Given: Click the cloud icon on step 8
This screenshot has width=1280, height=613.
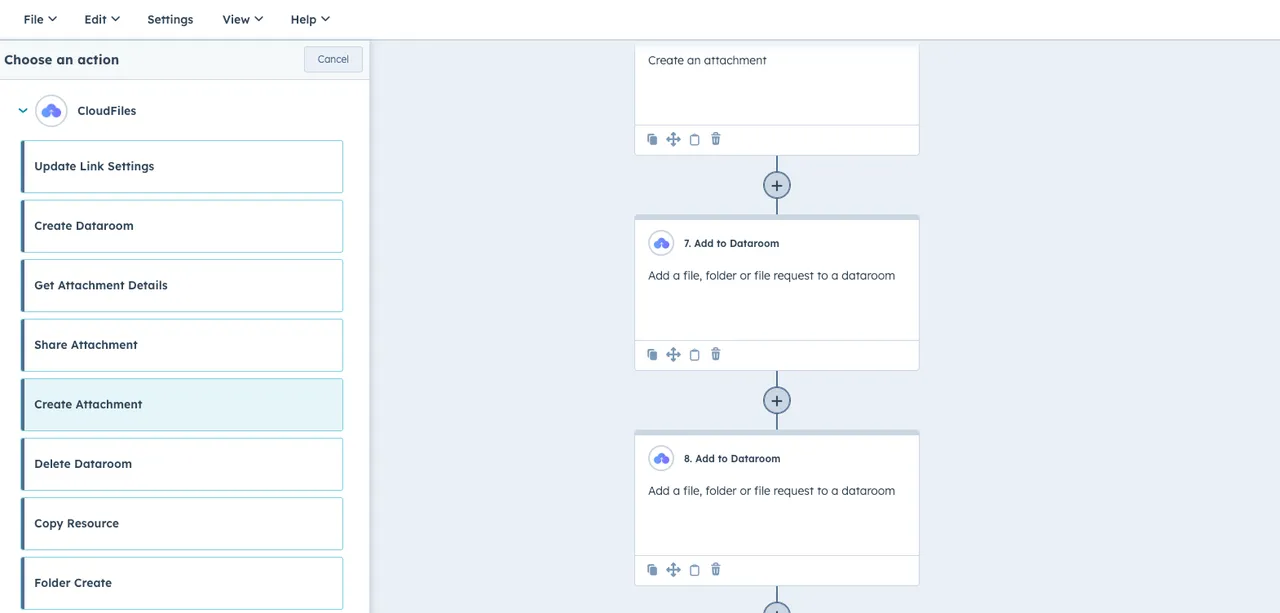Looking at the screenshot, I should (661, 458).
